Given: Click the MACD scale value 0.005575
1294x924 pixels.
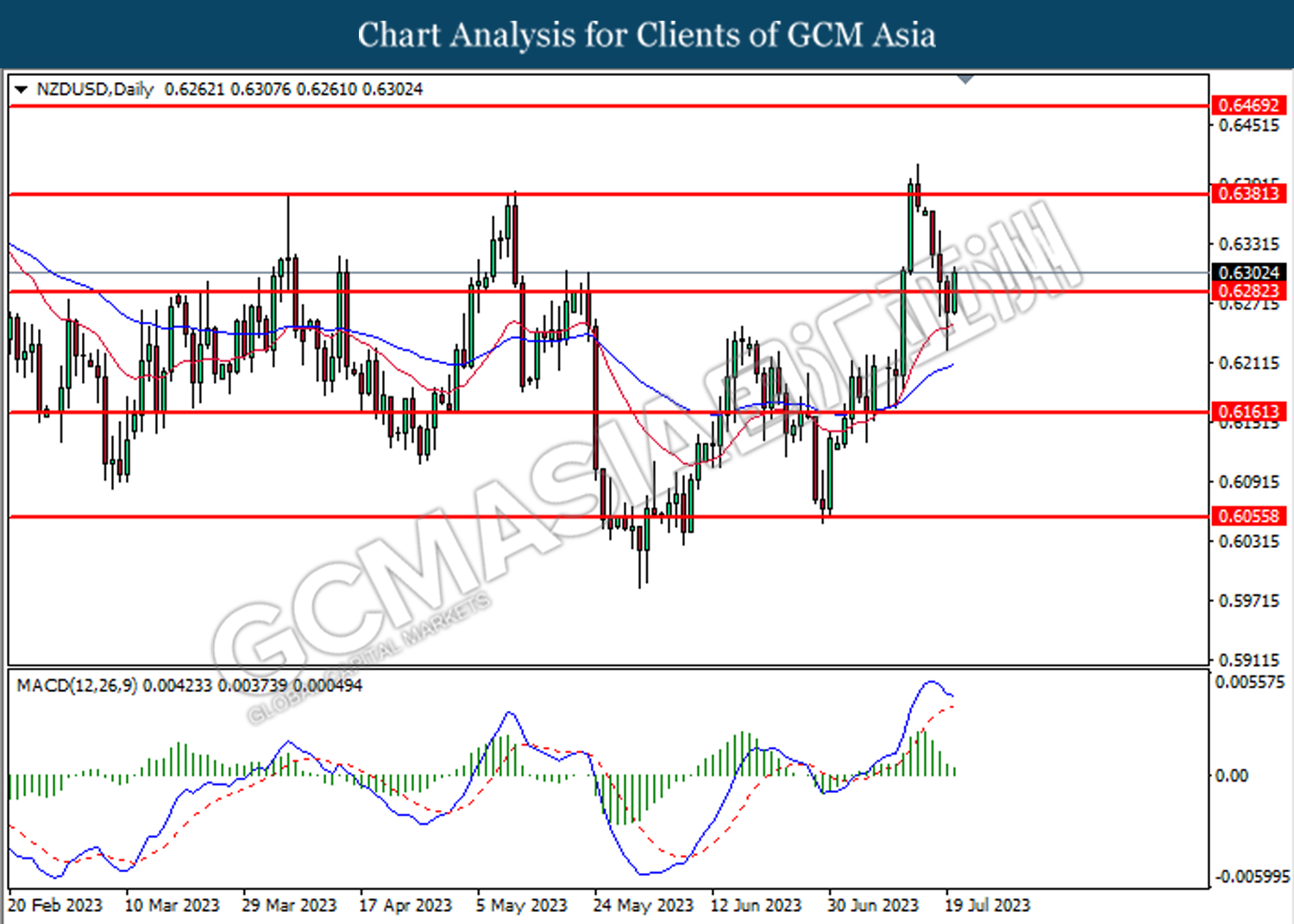Looking at the screenshot, I should pyautogui.click(x=1250, y=682).
